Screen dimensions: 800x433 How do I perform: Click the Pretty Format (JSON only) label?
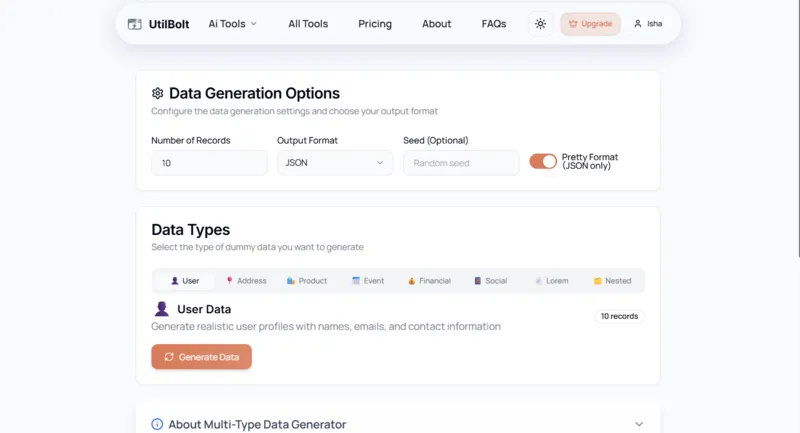[590, 162]
